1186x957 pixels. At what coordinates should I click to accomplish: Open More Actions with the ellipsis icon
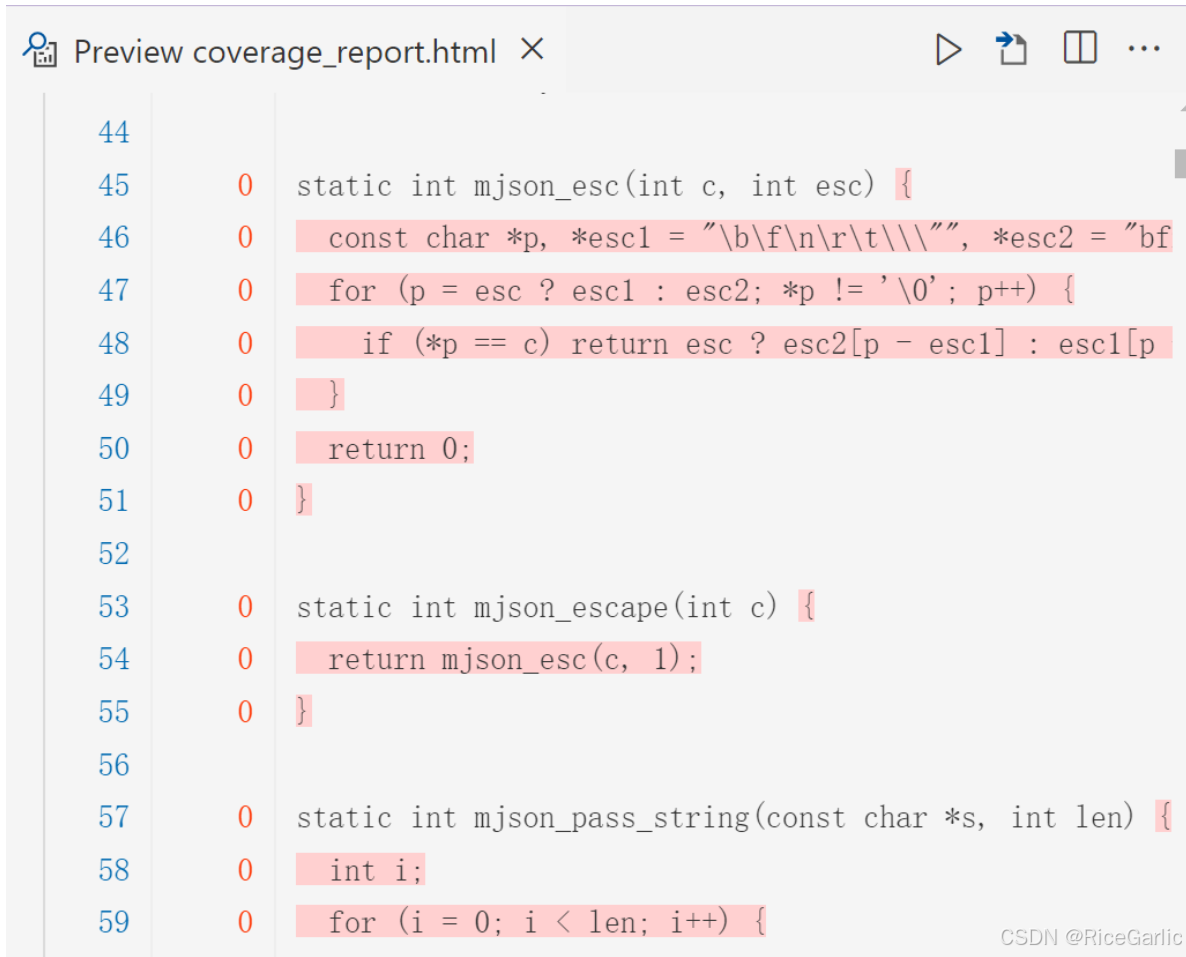point(1144,49)
